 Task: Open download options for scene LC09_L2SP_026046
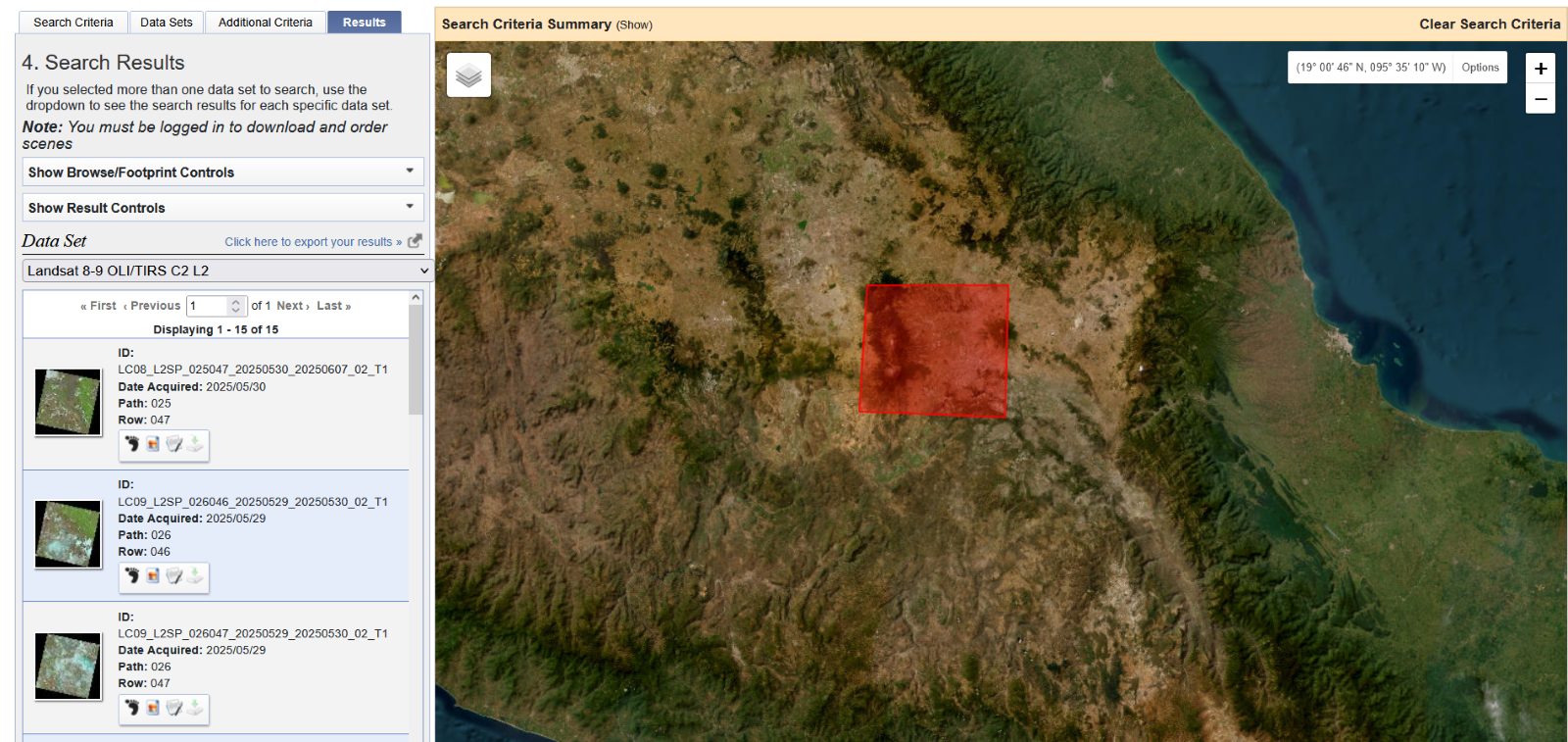[x=195, y=576]
